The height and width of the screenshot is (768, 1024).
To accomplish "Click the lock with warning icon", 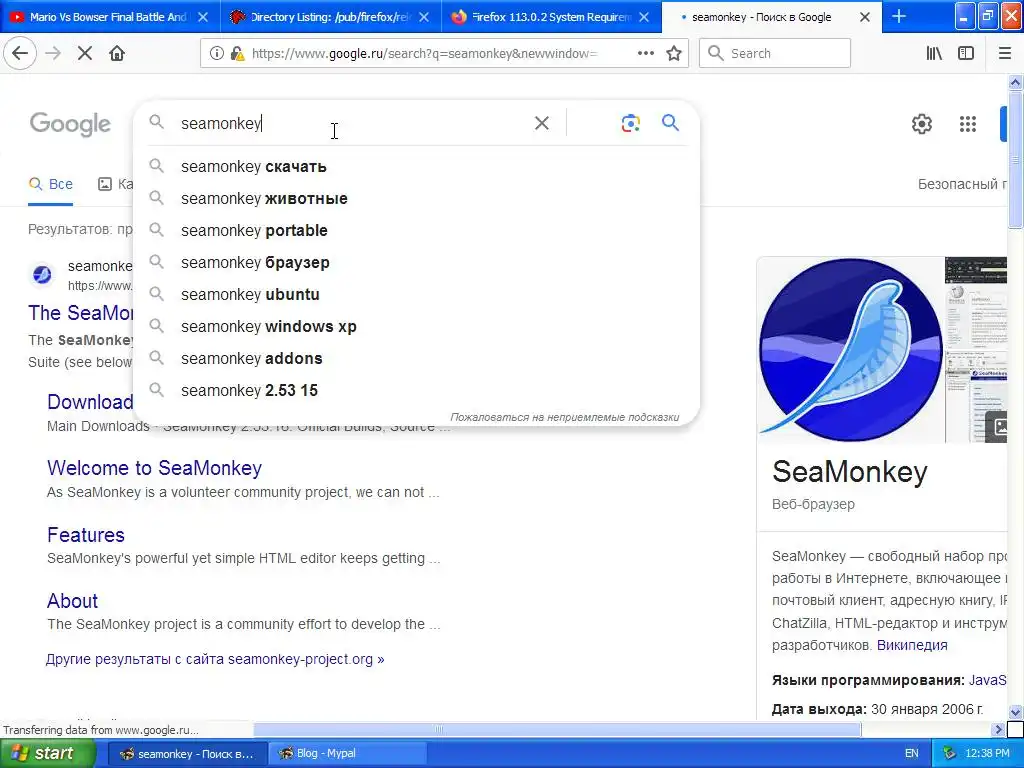I will pyautogui.click(x=237, y=54).
